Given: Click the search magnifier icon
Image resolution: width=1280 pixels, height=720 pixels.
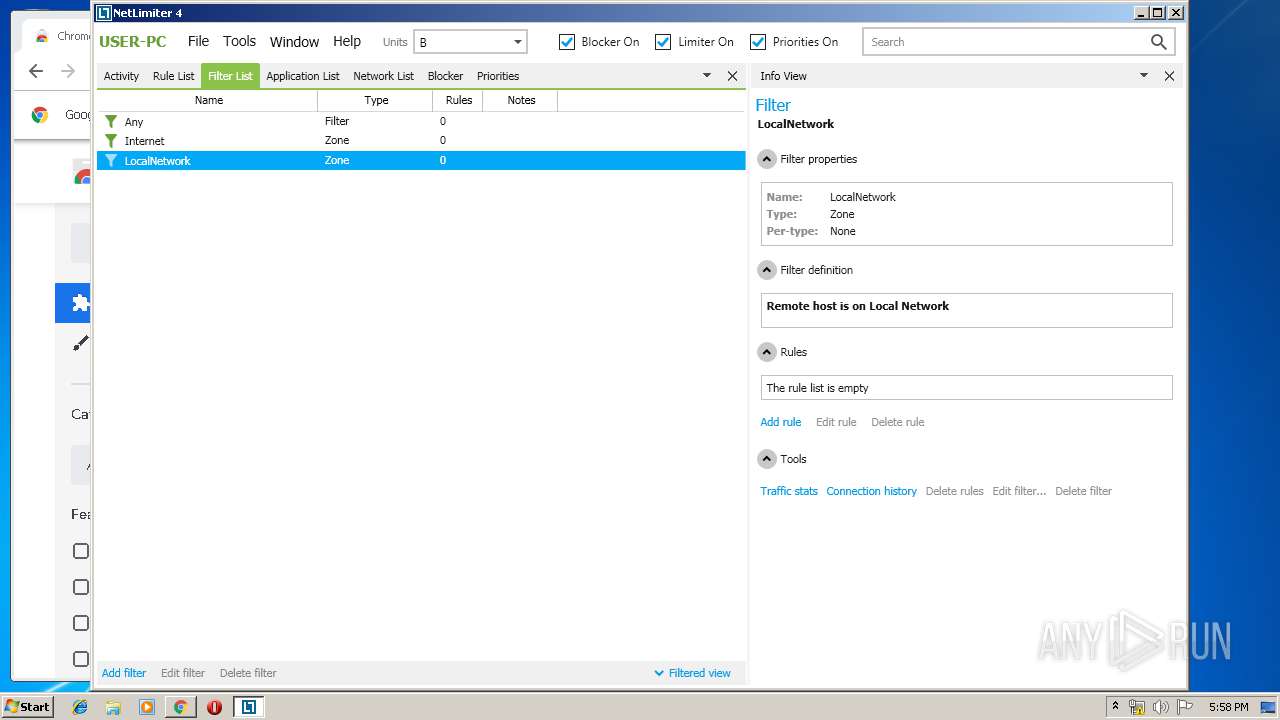Looking at the screenshot, I should 1158,42.
